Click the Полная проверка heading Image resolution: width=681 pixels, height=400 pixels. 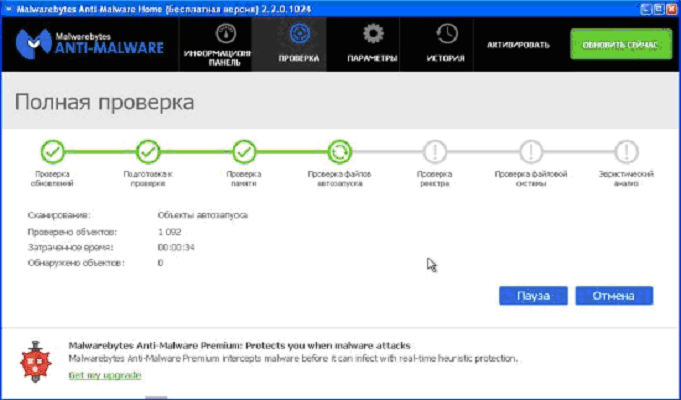pyautogui.click(x=104, y=102)
